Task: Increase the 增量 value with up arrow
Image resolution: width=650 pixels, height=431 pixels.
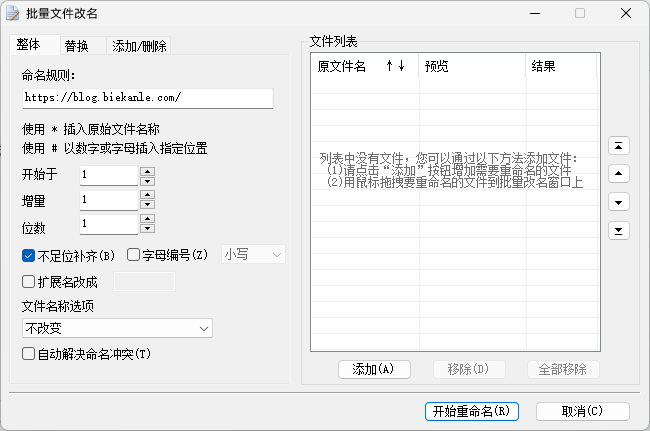Action: tap(147, 194)
